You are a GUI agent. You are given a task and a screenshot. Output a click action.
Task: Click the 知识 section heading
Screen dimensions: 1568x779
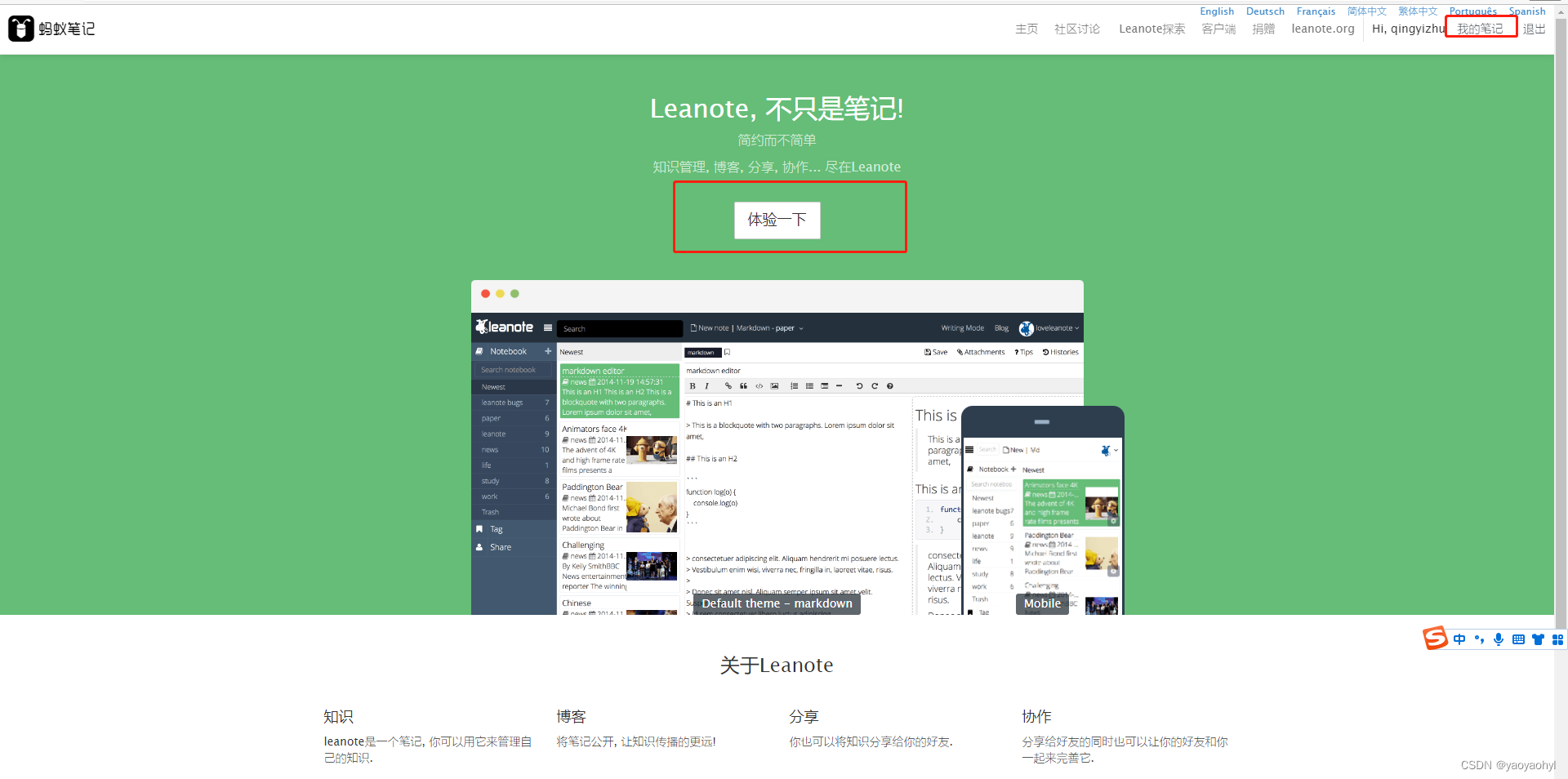pyautogui.click(x=338, y=716)
